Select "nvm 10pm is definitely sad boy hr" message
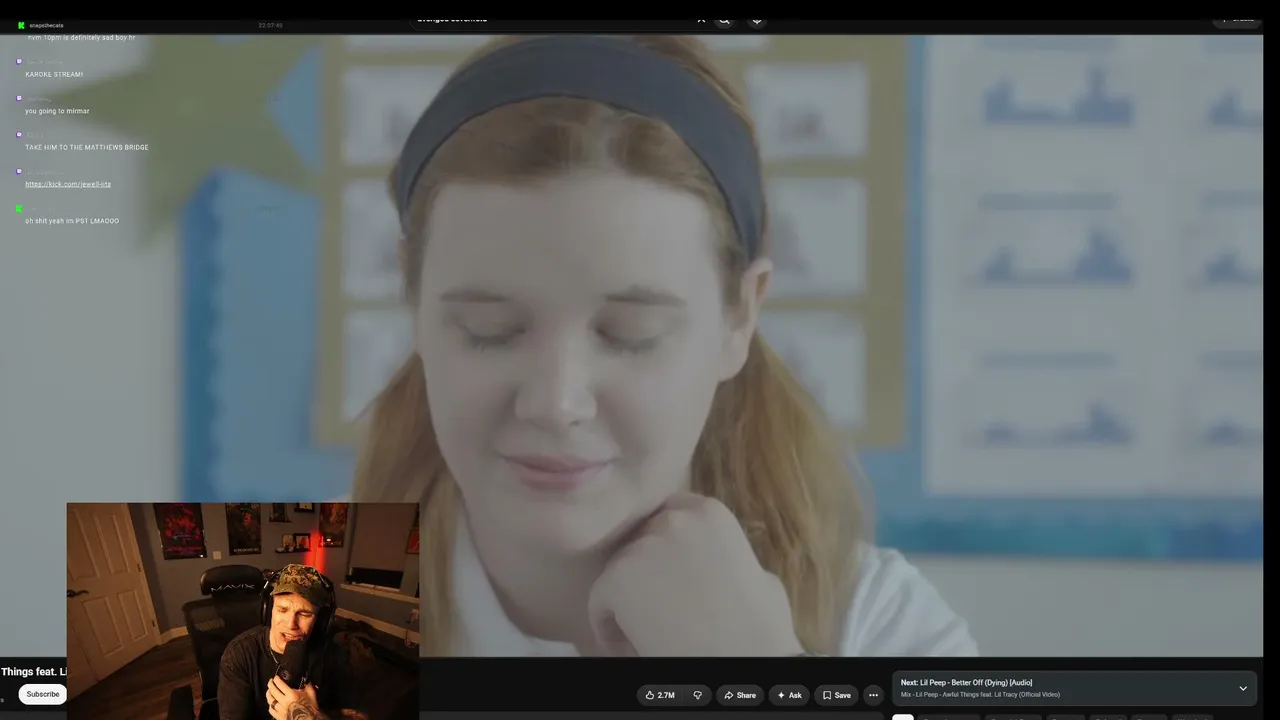This screenshot has width=1280, height=720. pyautogui.click(x=81, y=37)
